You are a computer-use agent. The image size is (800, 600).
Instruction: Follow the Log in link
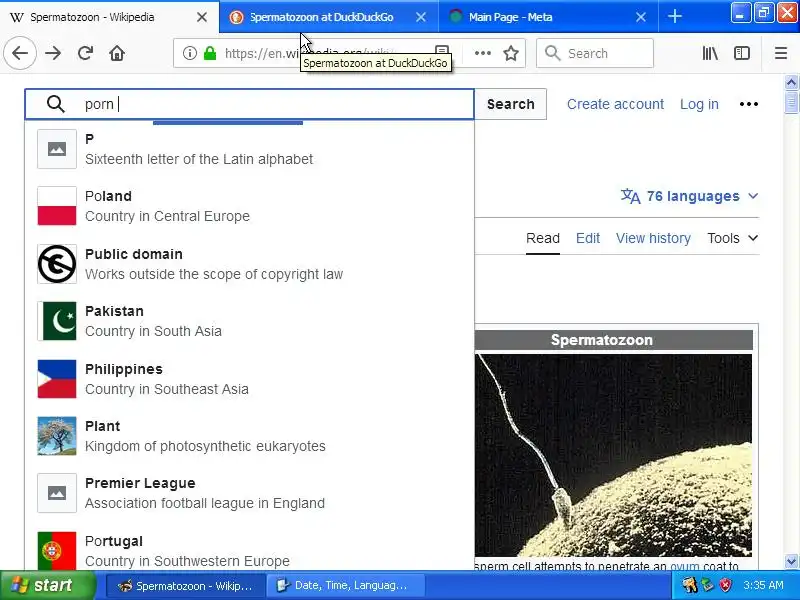699,104
